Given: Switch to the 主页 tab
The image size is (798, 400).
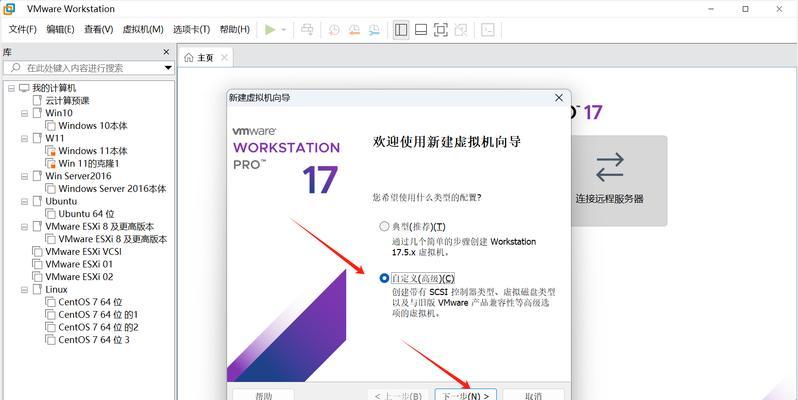Looking at the screenshot, I should (205, 58).
